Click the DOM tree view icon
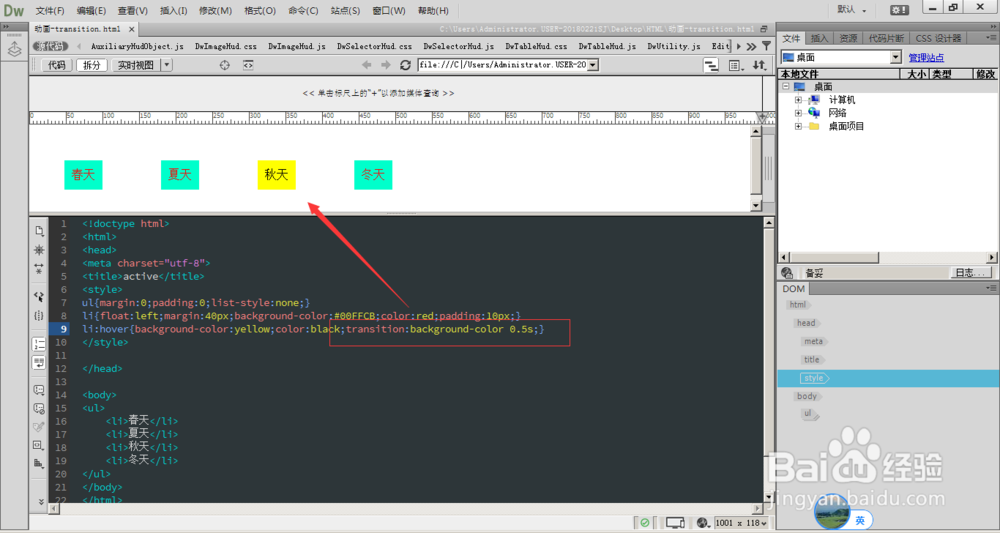This screenshot has height=533, width=1000. [x=710, y=65]
